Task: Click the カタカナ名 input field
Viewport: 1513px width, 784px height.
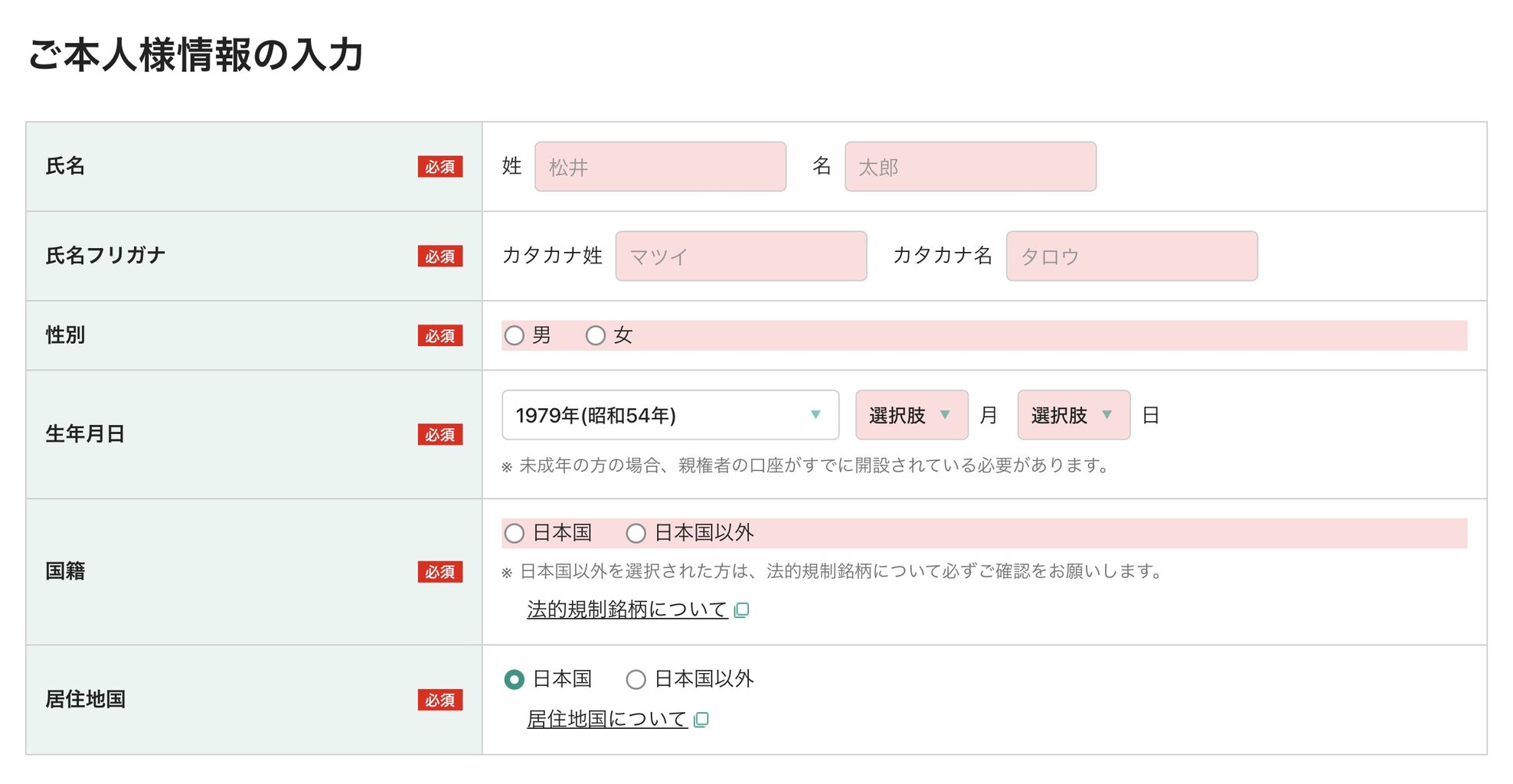Action: pos(1132,256)
